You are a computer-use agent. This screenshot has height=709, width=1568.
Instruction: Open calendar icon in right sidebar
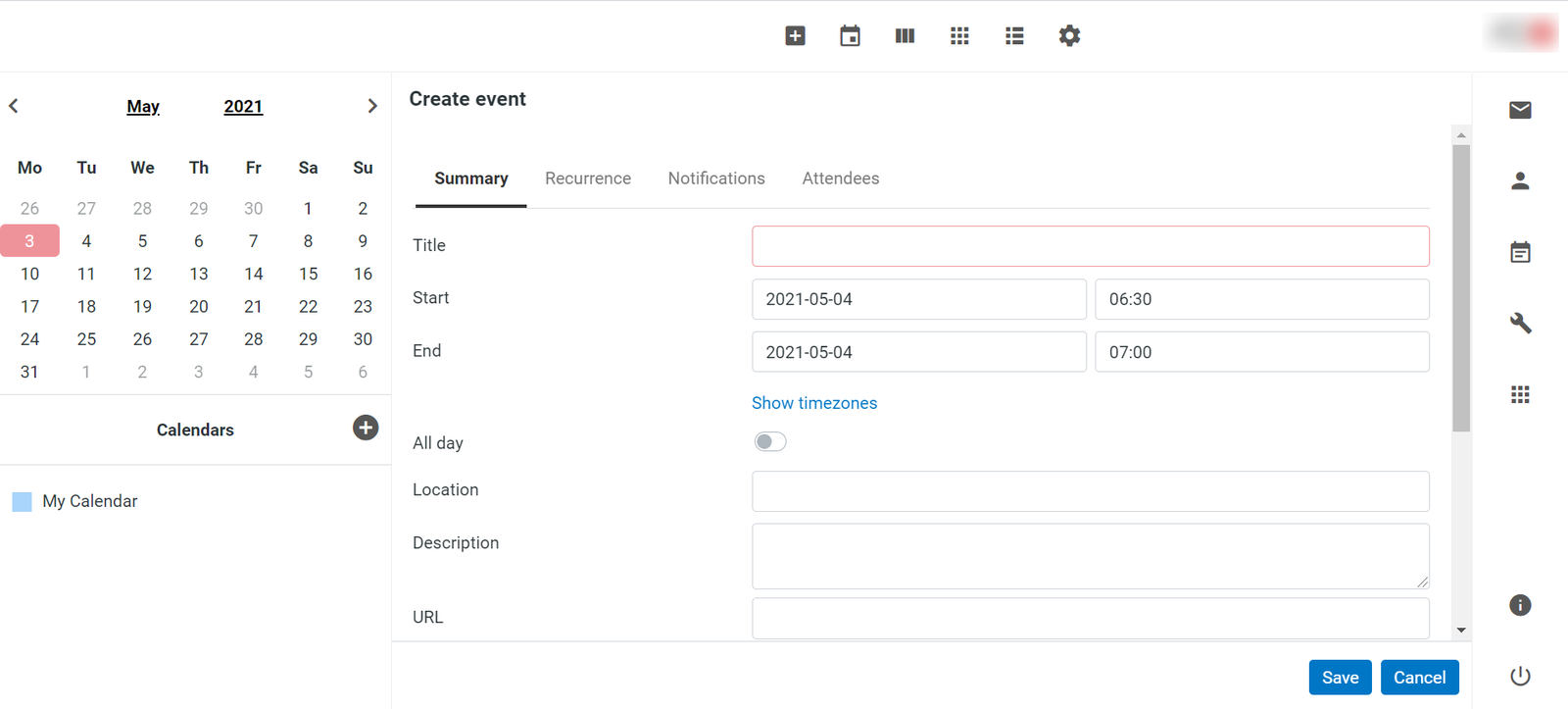(x=1520, y=252)
